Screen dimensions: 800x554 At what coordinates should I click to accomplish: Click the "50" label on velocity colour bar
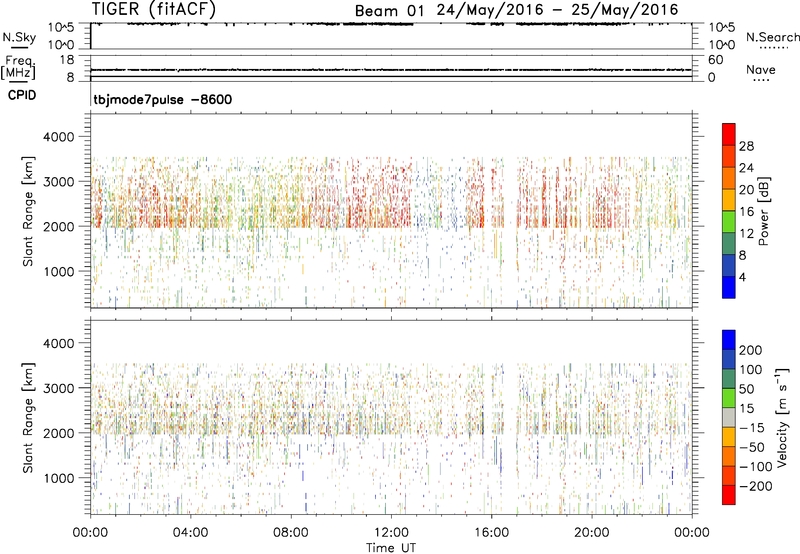(746, 389)
